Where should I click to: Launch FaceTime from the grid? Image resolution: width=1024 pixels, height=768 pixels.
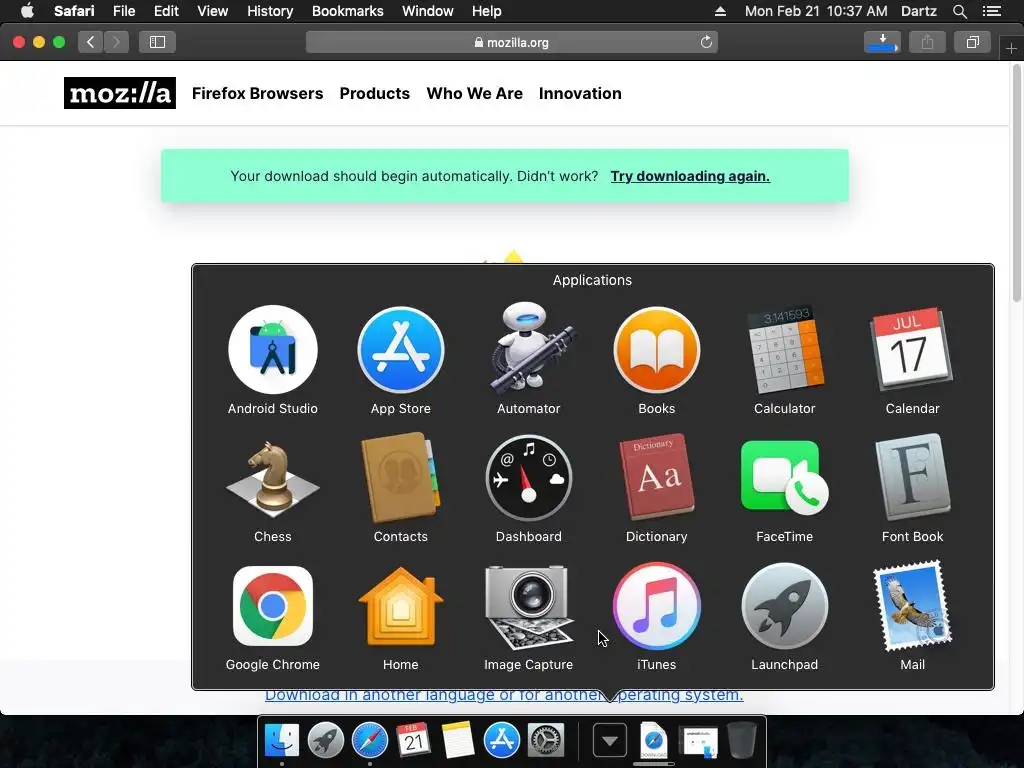coord(784,477)
